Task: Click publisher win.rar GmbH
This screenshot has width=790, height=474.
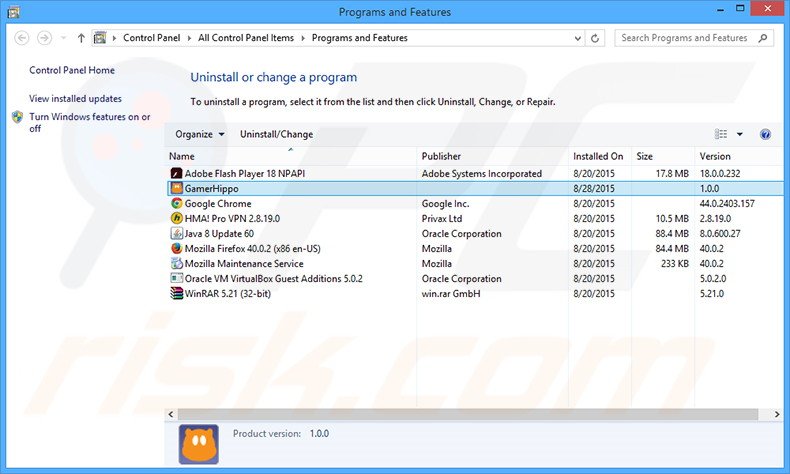Action: pos(451,294)
